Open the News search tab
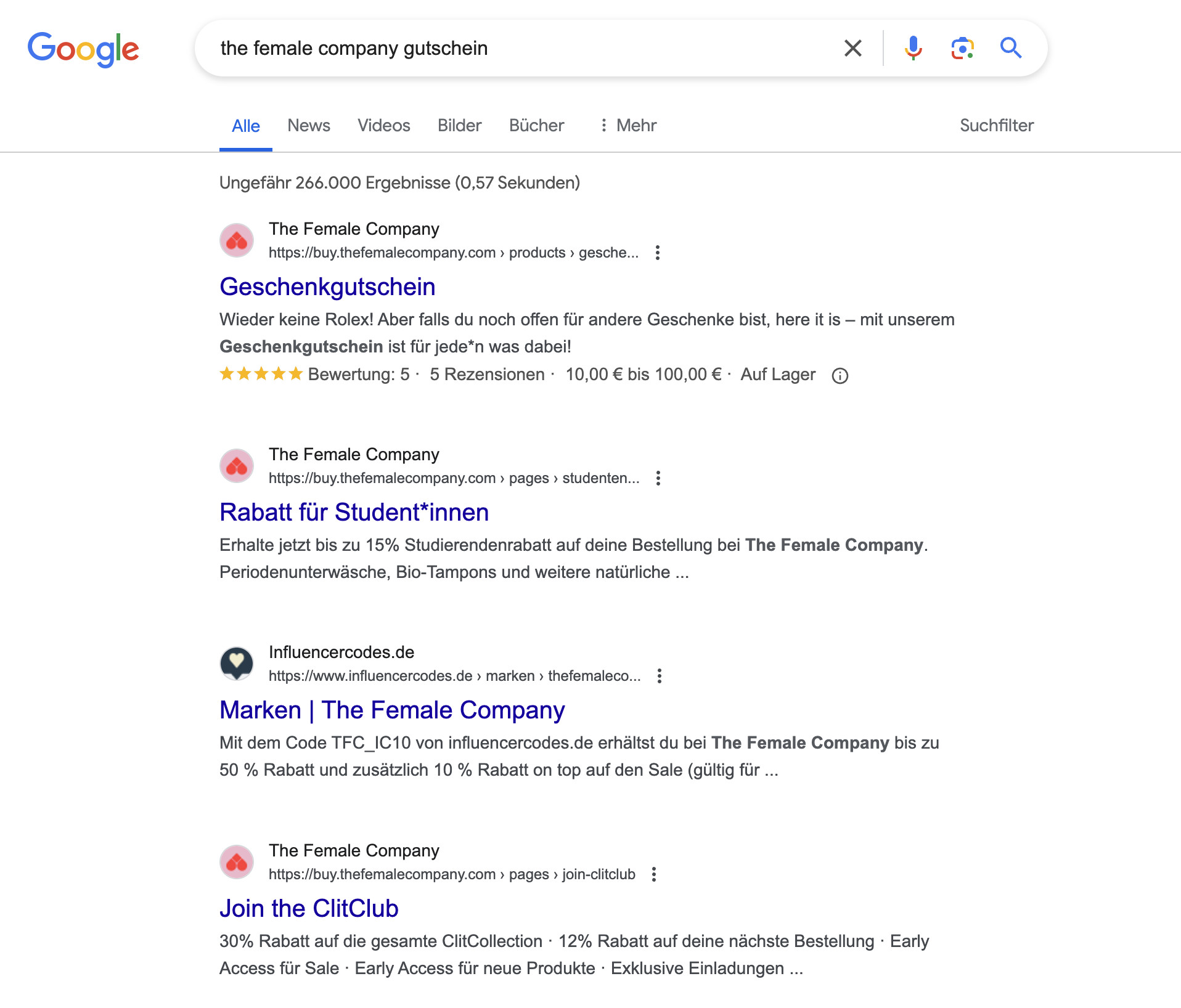The height and width of the screenshot is (1008, 1181). [x=308, y=125]
